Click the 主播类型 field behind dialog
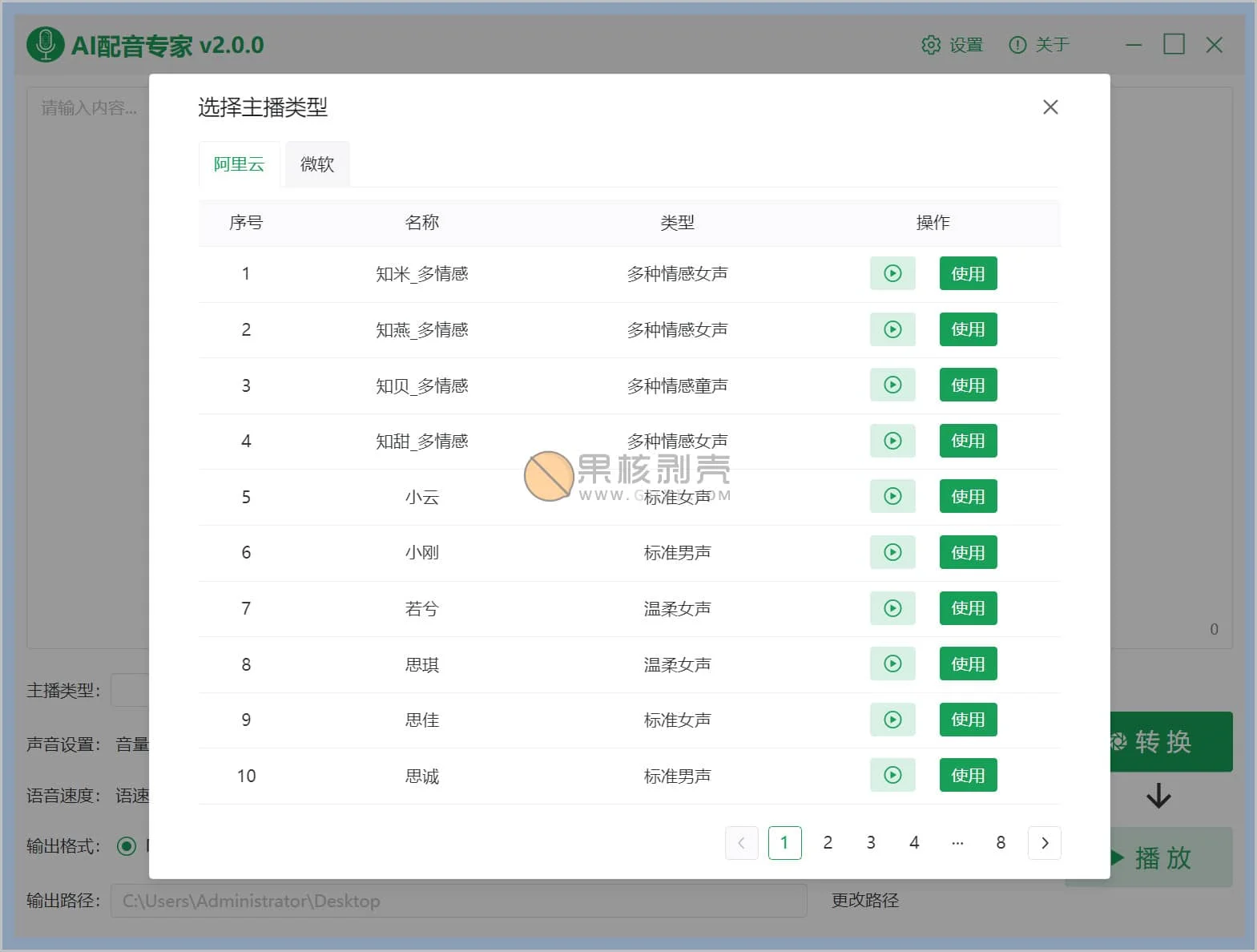 pos(130,690)
